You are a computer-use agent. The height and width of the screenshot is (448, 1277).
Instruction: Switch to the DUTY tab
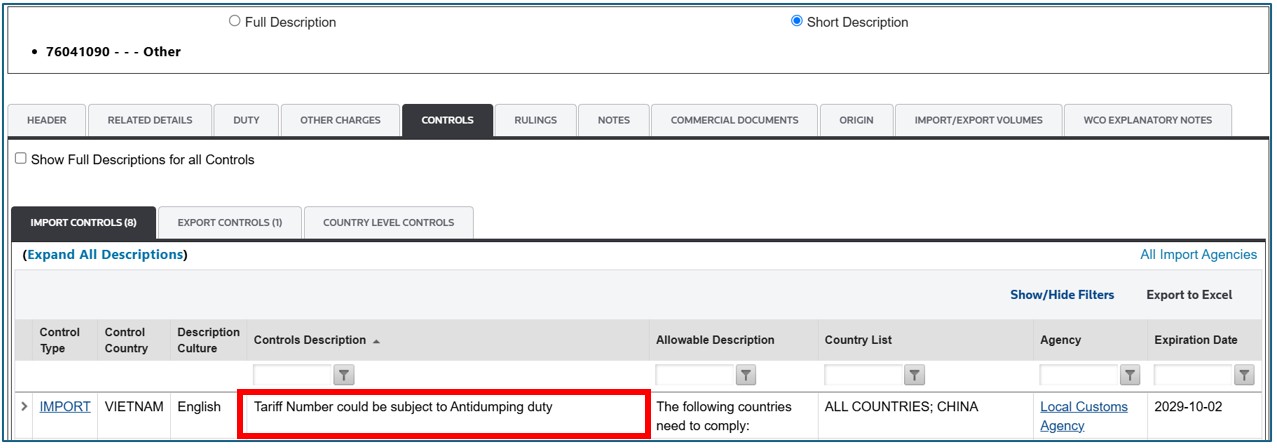[x=246, y=120]
